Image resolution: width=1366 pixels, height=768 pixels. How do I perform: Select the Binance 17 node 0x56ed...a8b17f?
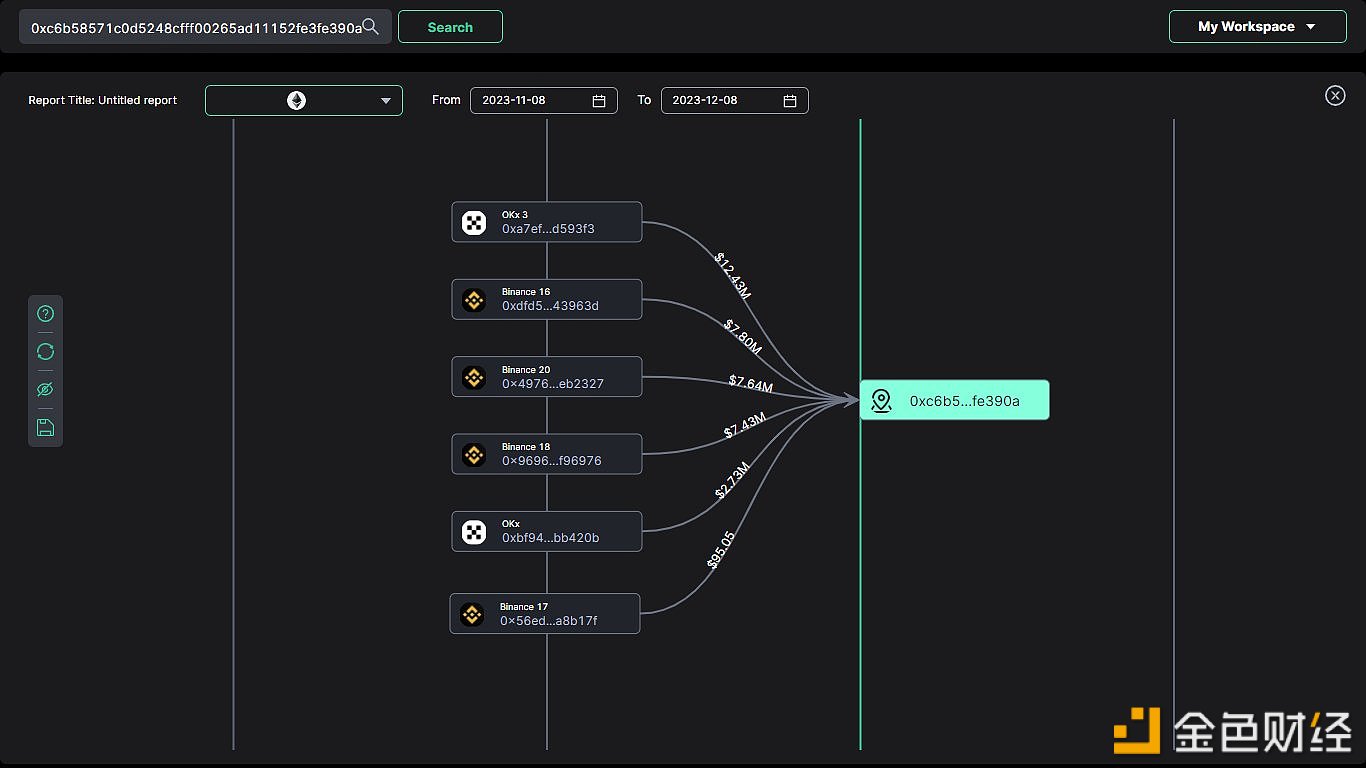point(545,614)
